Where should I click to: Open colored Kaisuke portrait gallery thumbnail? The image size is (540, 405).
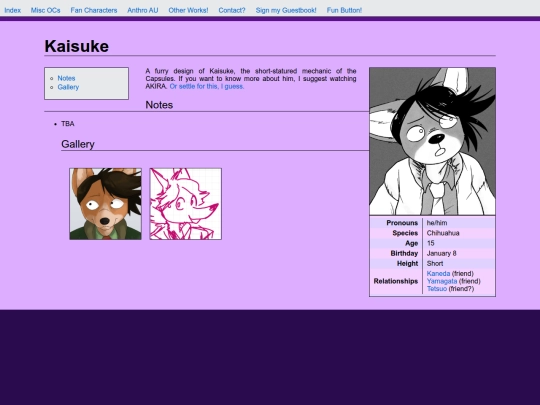[105, 204]
